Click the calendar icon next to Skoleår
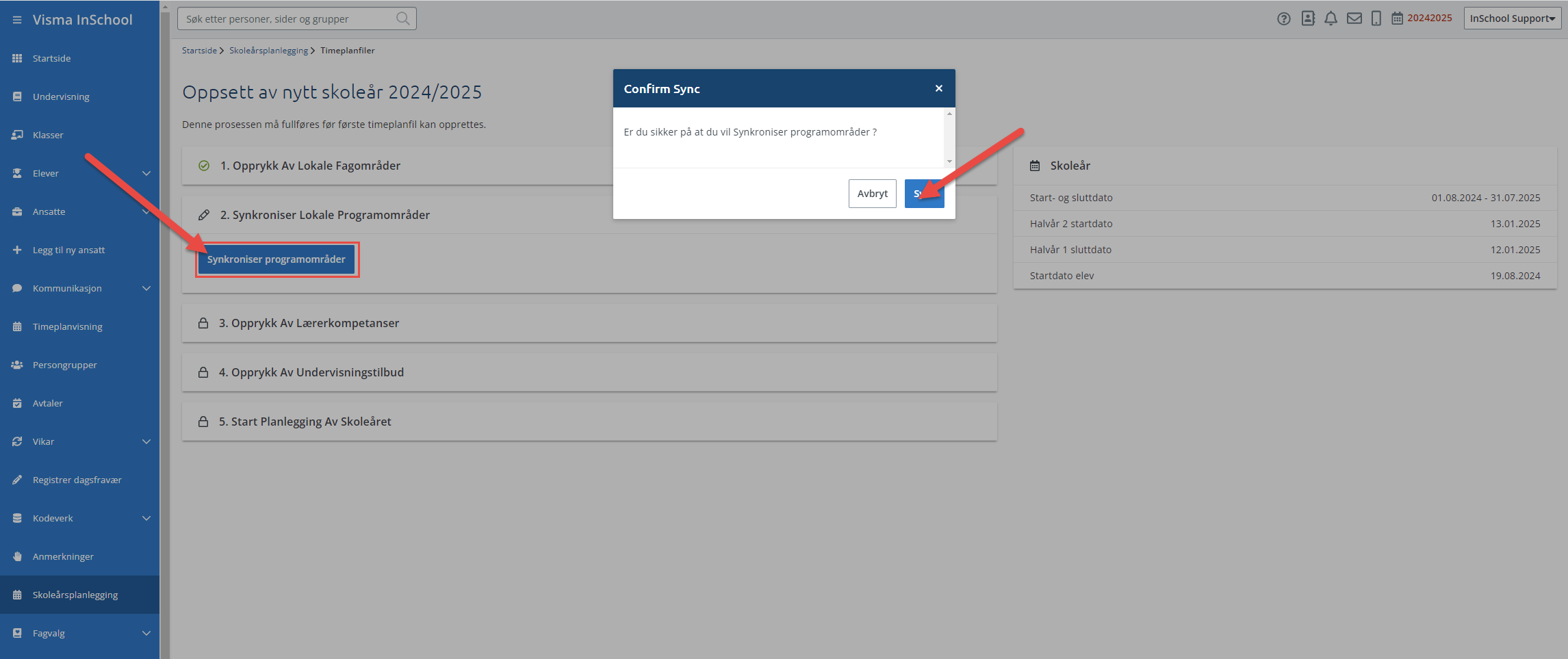The width and height of the screenshot is (1568, 659). pos(1035,166)
